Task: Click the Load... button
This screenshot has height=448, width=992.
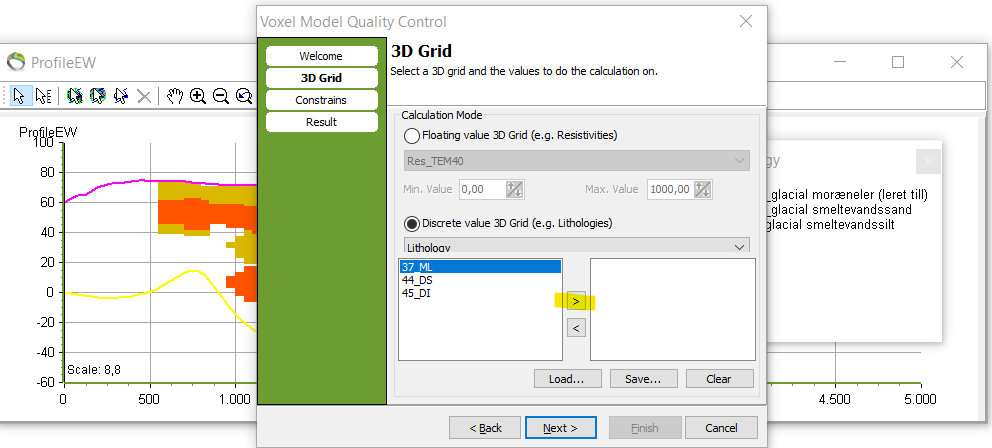Action: click(x=567, y=379)
